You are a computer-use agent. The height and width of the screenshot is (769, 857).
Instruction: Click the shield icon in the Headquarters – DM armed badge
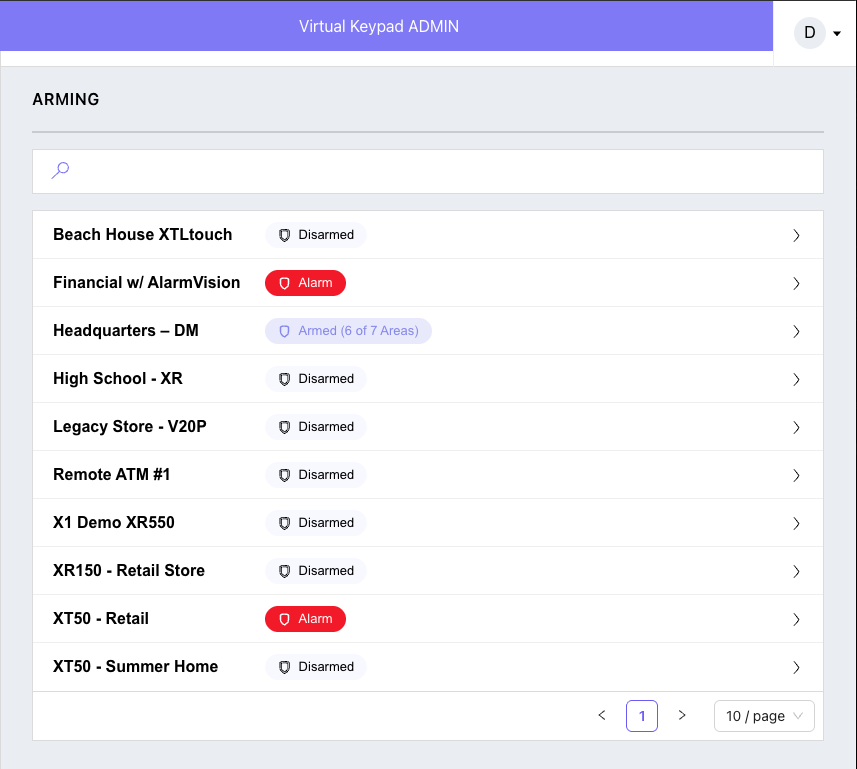click(x=284, y=331)
